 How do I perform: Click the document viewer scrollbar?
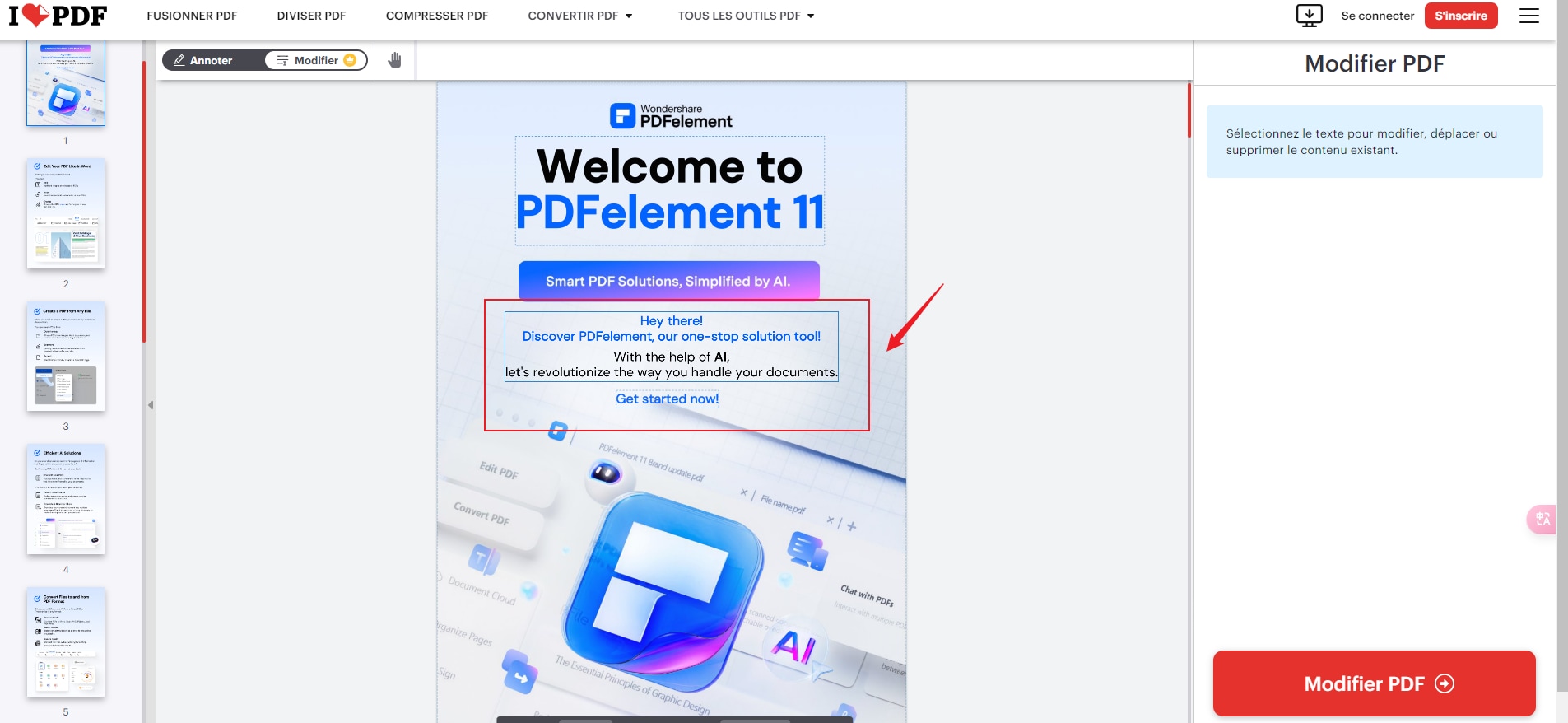tap(1189, 110)
